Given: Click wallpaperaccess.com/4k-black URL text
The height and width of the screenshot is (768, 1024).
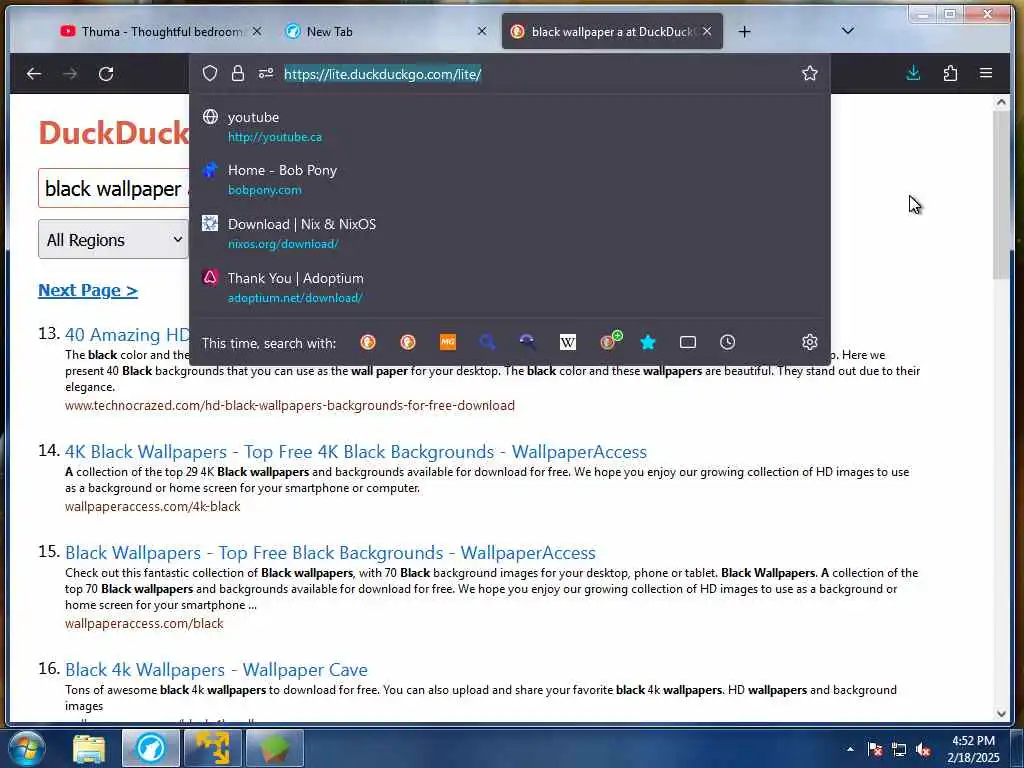Looking at the screenshot, I should click(153, 507).
